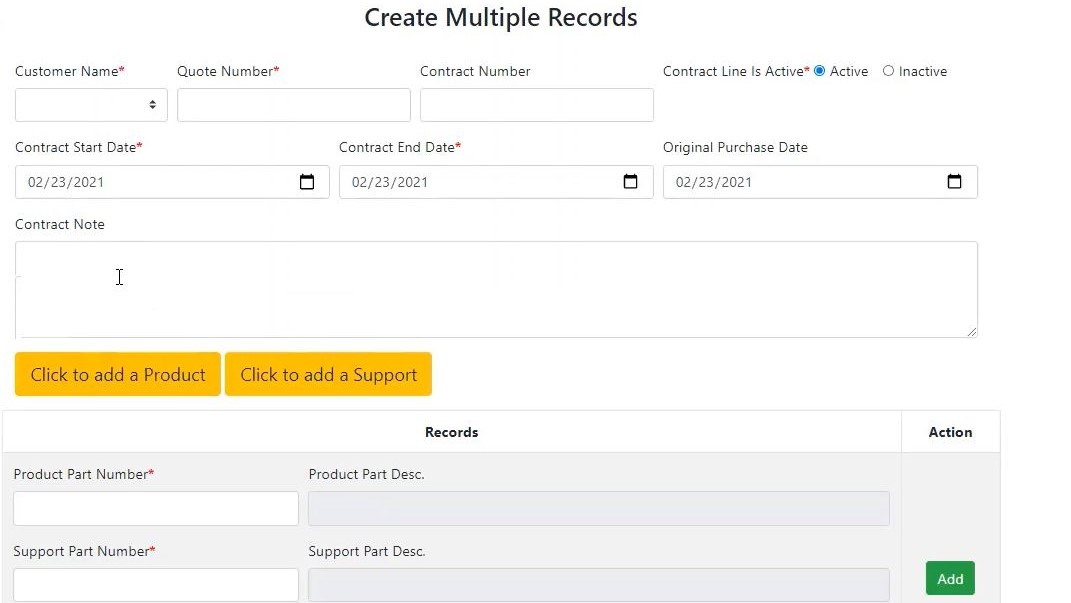
Task: Click the Contract Start Date text field
Action: pyautogui.click(x=150, y=182)
